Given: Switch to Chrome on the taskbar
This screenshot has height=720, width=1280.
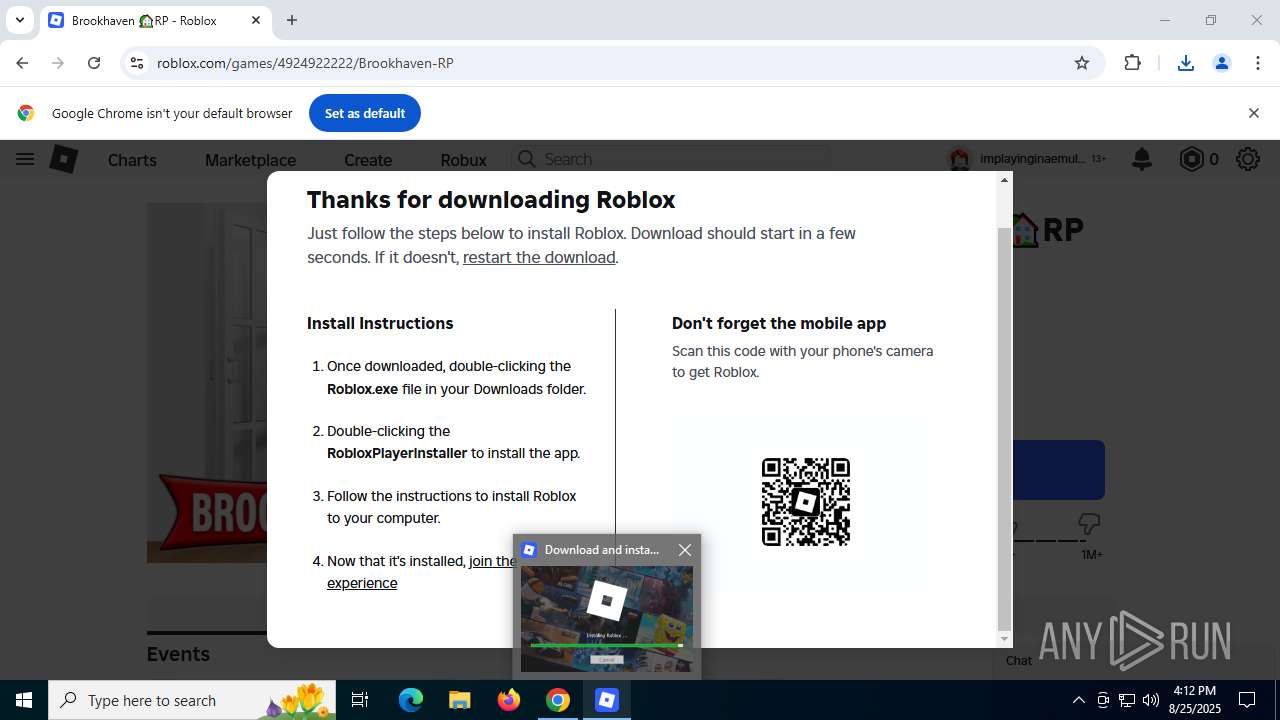Looking at the screenshot, I should [558, 700].
